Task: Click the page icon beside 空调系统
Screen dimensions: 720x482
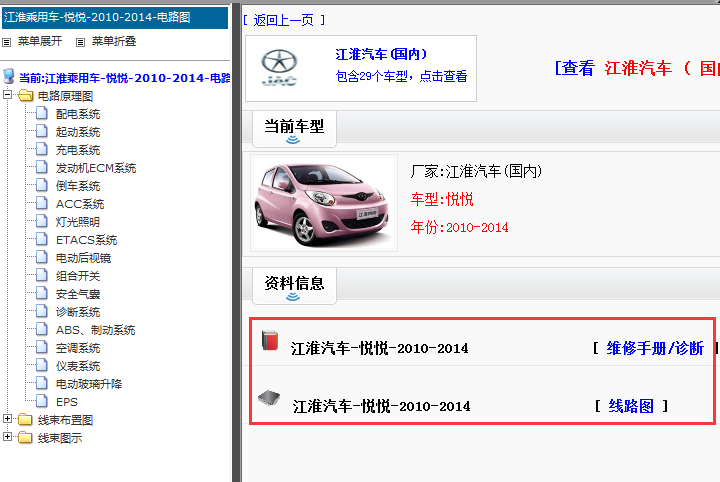Action: coord(42,347)
